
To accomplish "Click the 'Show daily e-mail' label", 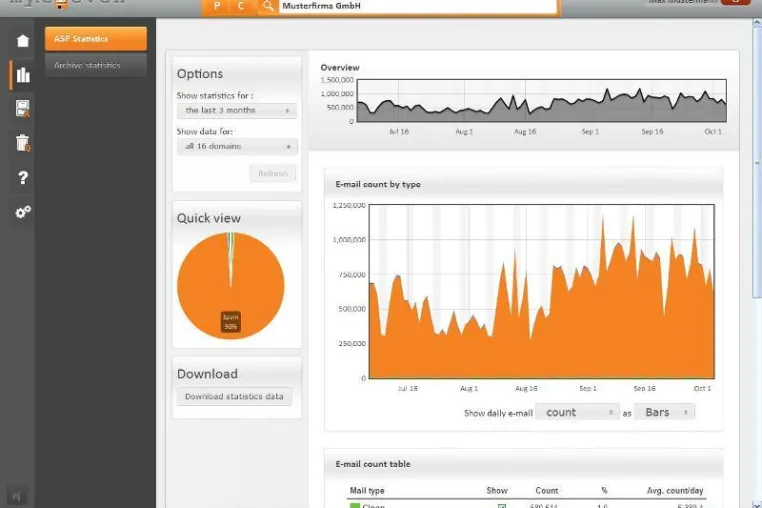I will click(498, 413).
